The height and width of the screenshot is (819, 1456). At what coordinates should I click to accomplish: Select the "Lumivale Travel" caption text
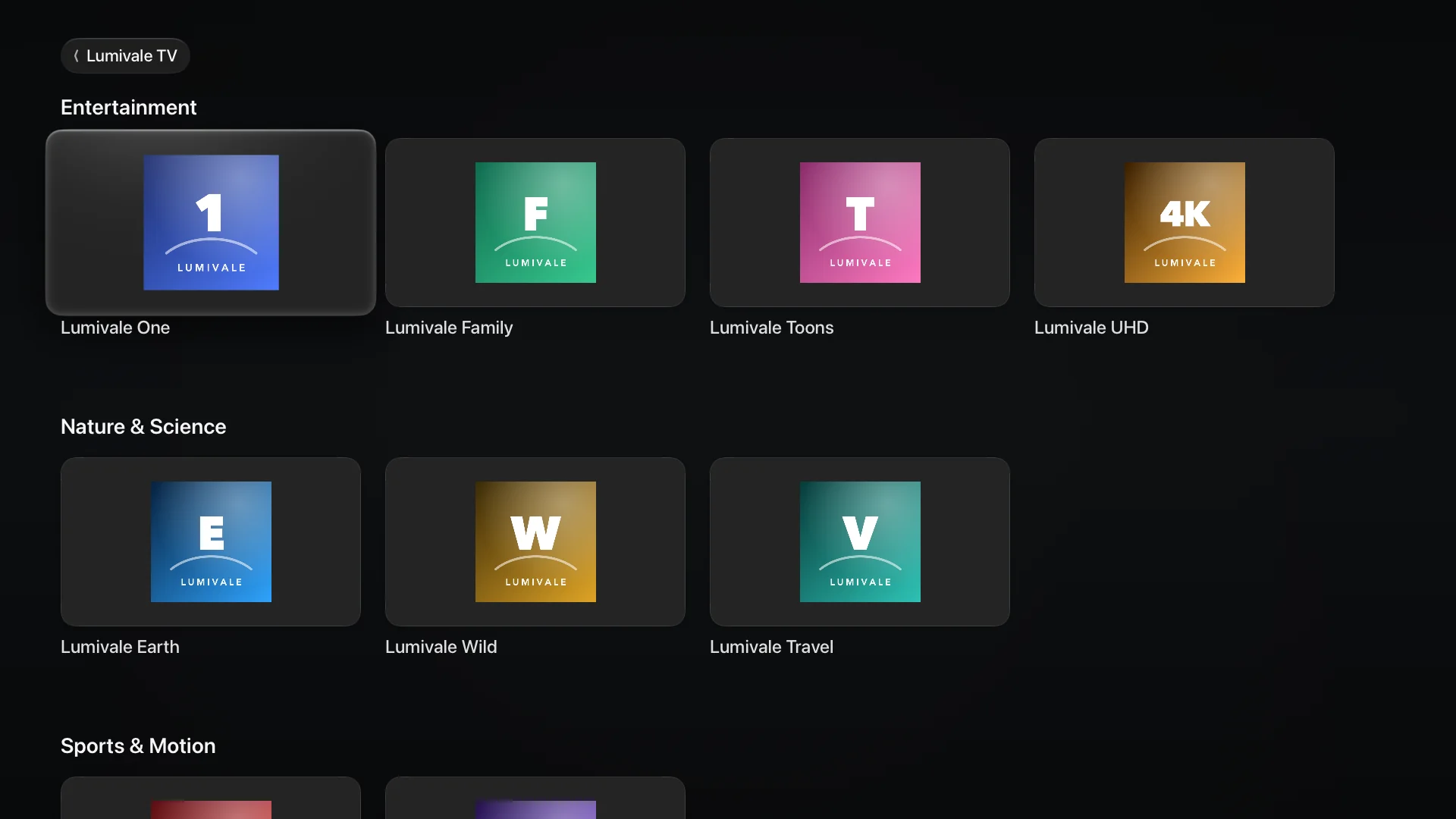coord(771,647)
